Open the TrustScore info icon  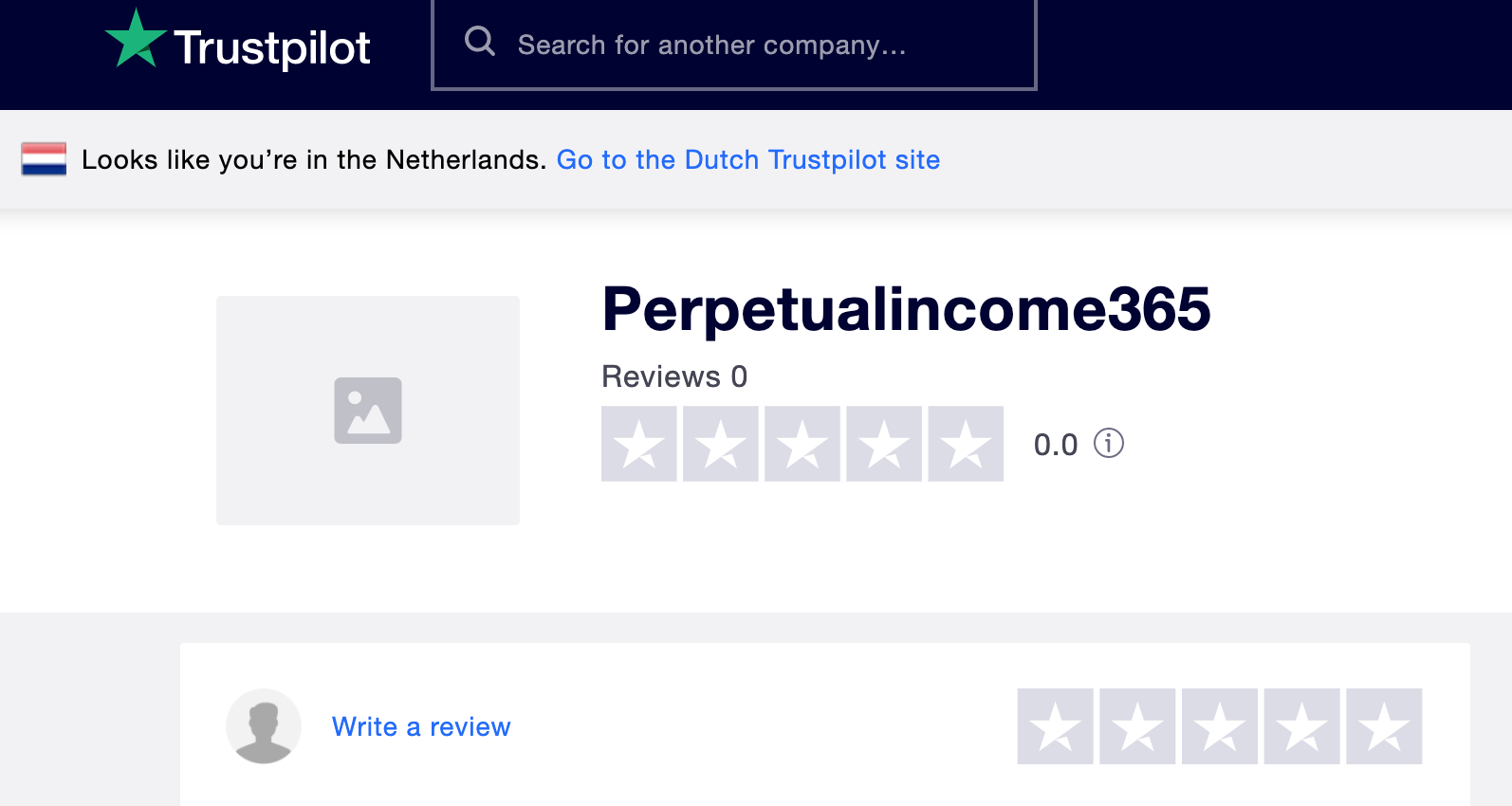[x=1109, y=443]
